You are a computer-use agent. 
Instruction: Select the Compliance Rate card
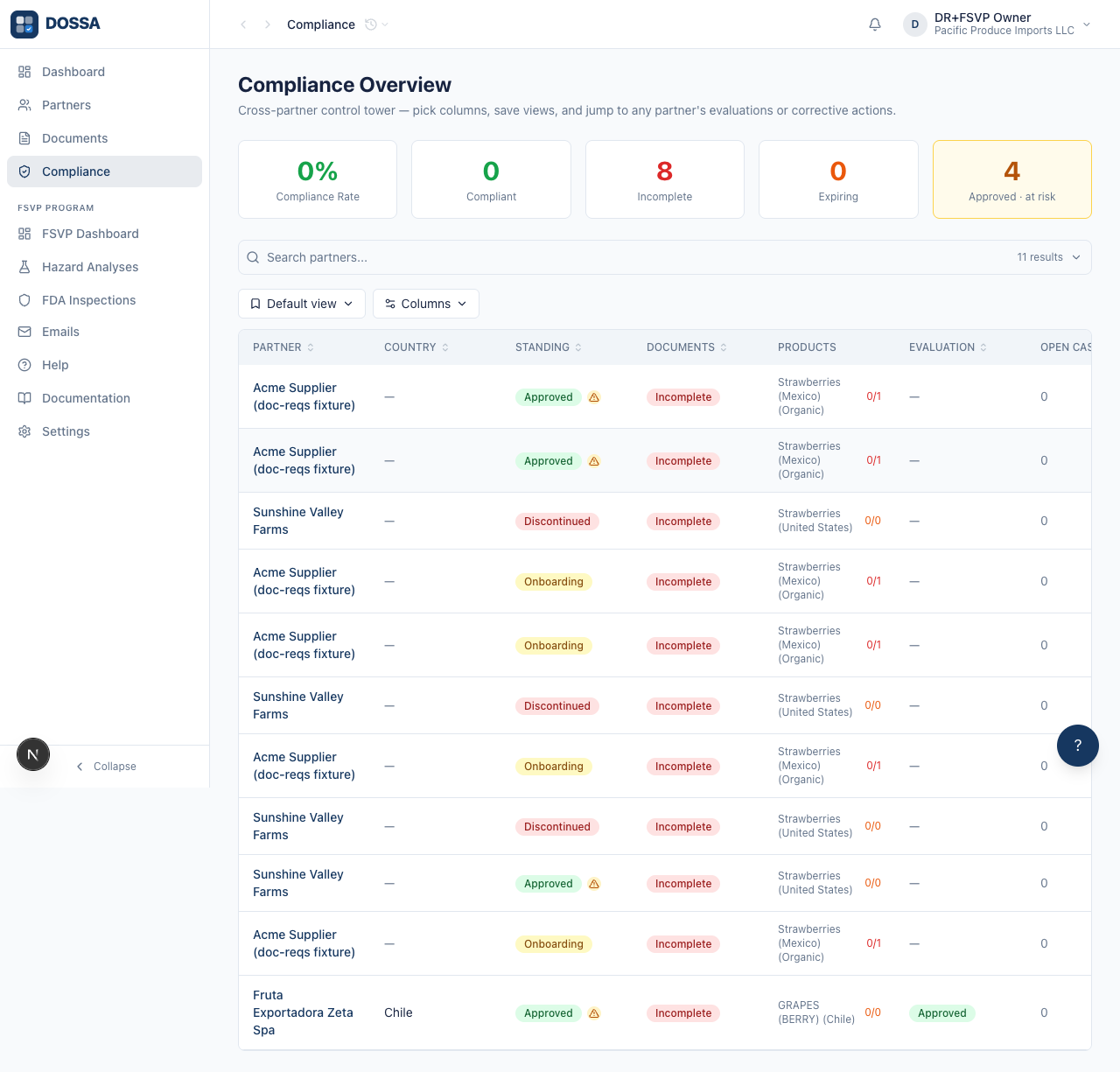[318, 179]
